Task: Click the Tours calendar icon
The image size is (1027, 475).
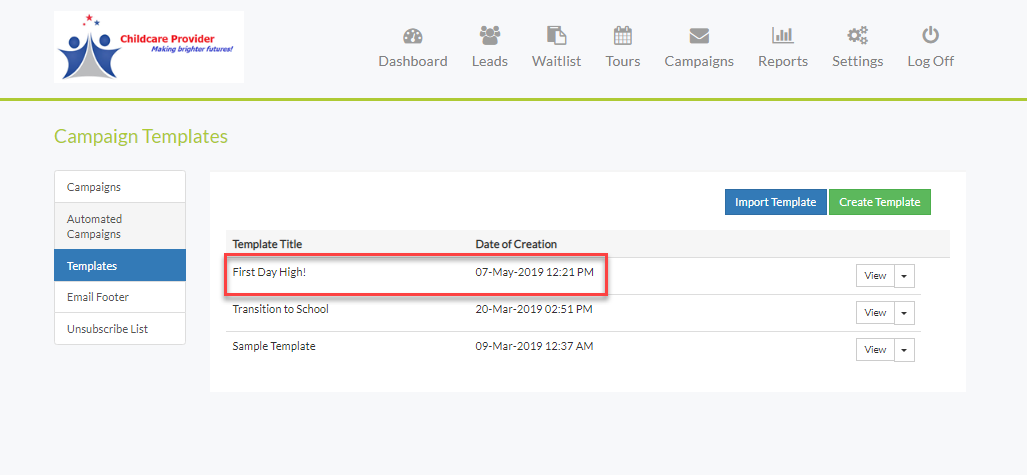Action: (622, 35)
